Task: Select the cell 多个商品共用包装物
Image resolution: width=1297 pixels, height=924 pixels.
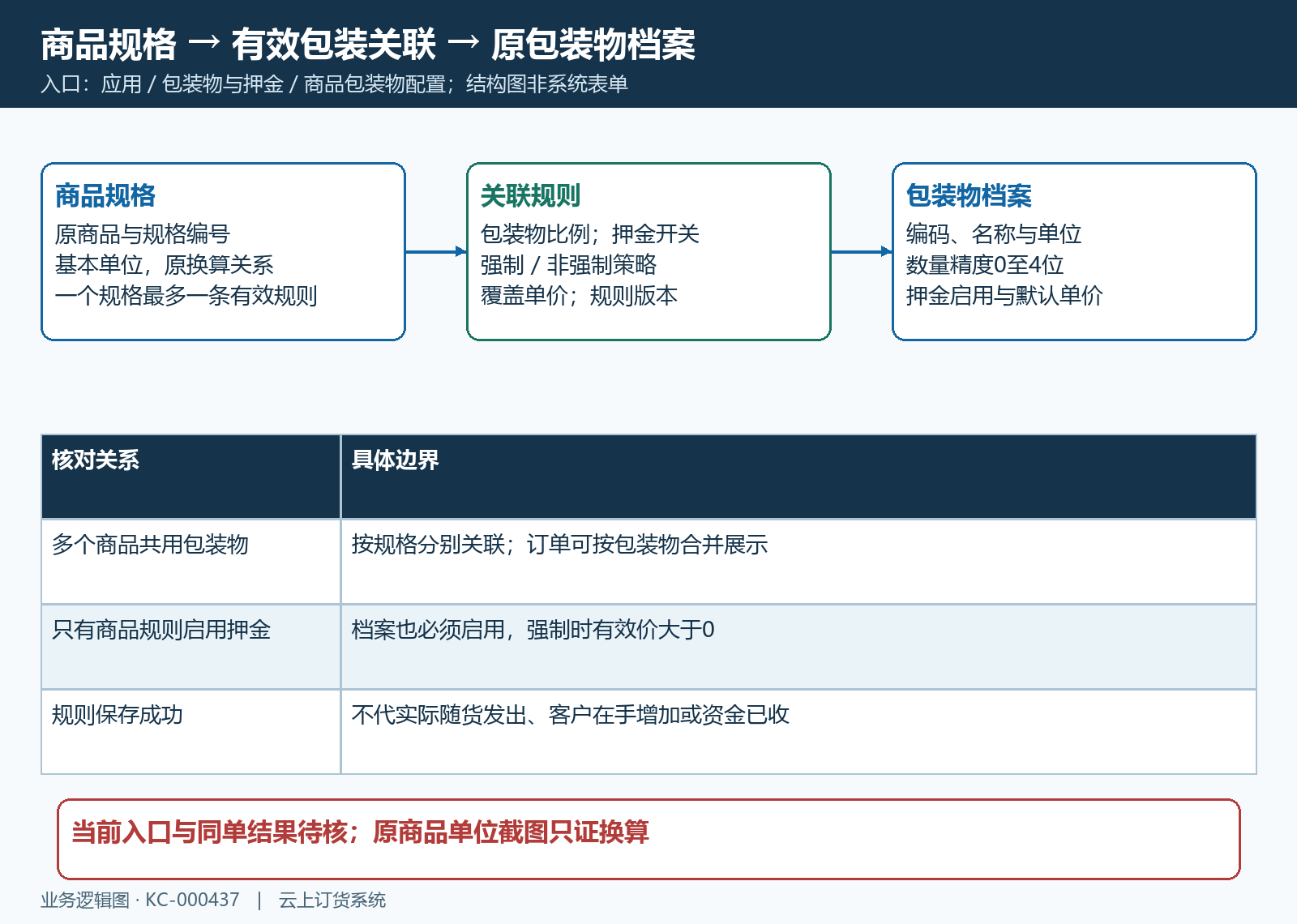Action: click(x=191, y=562)
